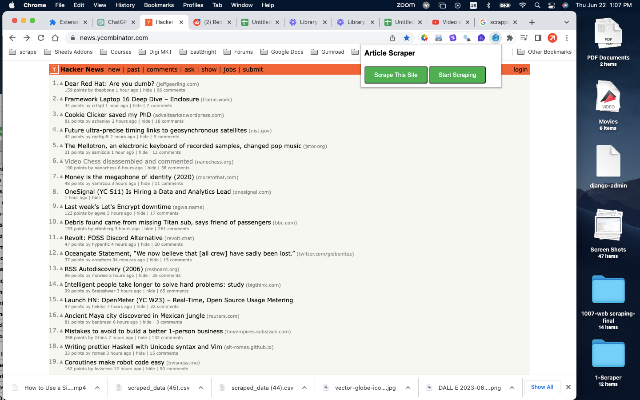Open a new tab with plus button
Screen dimensions: 640x400
tap(531, 22)
